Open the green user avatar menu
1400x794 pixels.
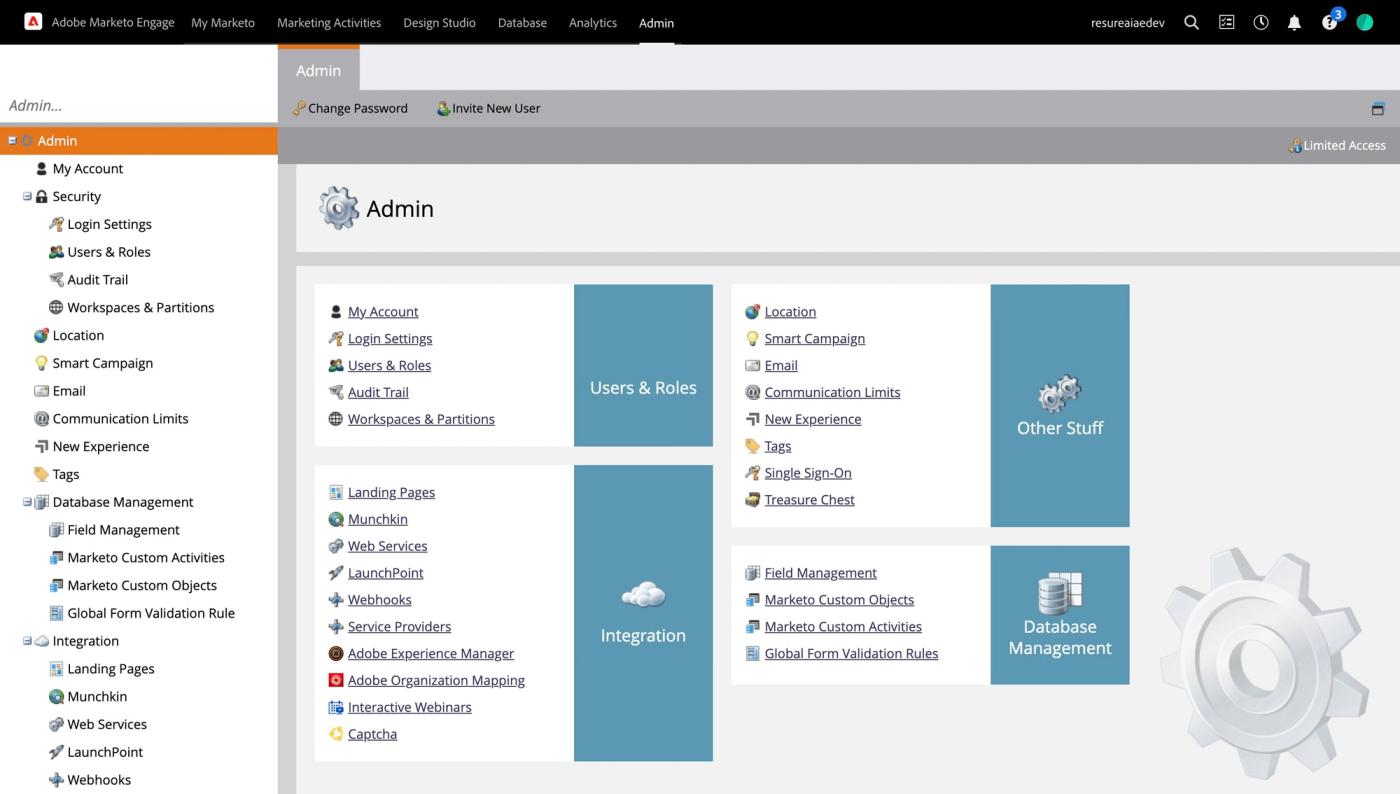point(1365,22)
